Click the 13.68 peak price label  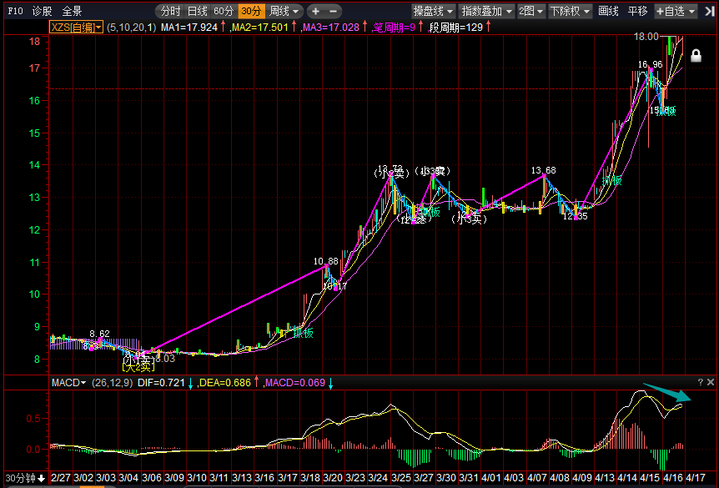pyautogui.click(x=543, y=171)
